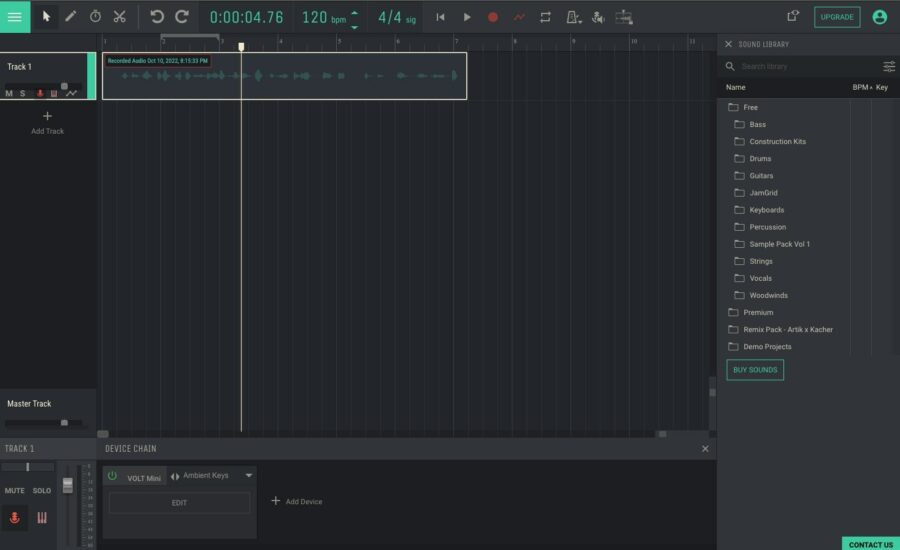
Task: Click the piano keys instrument icon
Action: pos(42,517)
